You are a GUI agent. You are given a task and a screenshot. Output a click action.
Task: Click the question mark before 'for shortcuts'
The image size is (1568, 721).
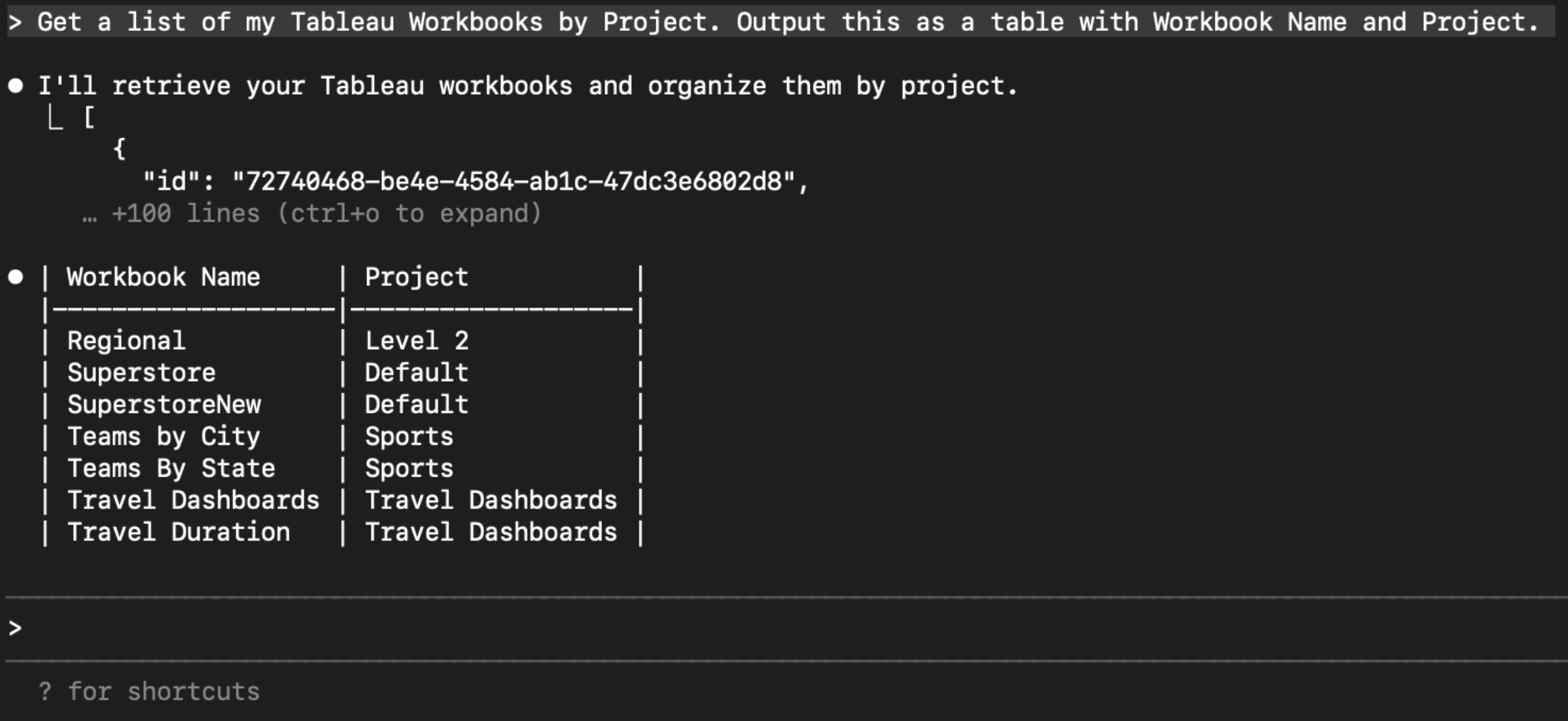pyautogui.click(x=44, y=691)
